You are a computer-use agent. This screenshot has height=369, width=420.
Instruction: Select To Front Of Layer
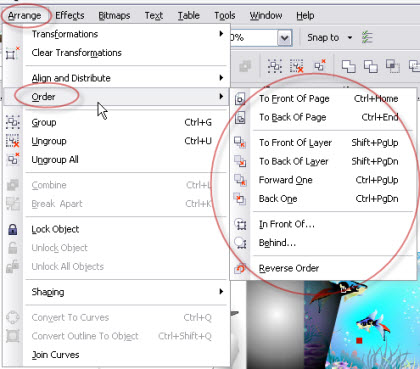pyautogui.click(x=323, y=143)
